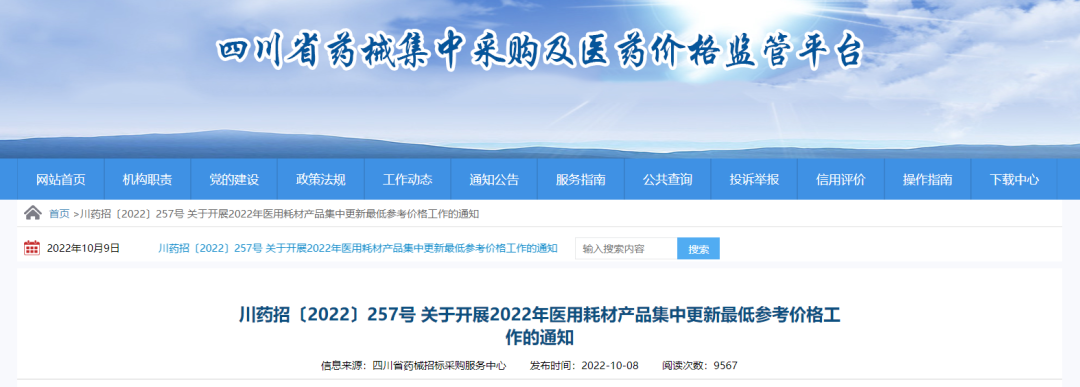Click the red calendar icon
1080x387 pixels.
click(x=32, y=248)
